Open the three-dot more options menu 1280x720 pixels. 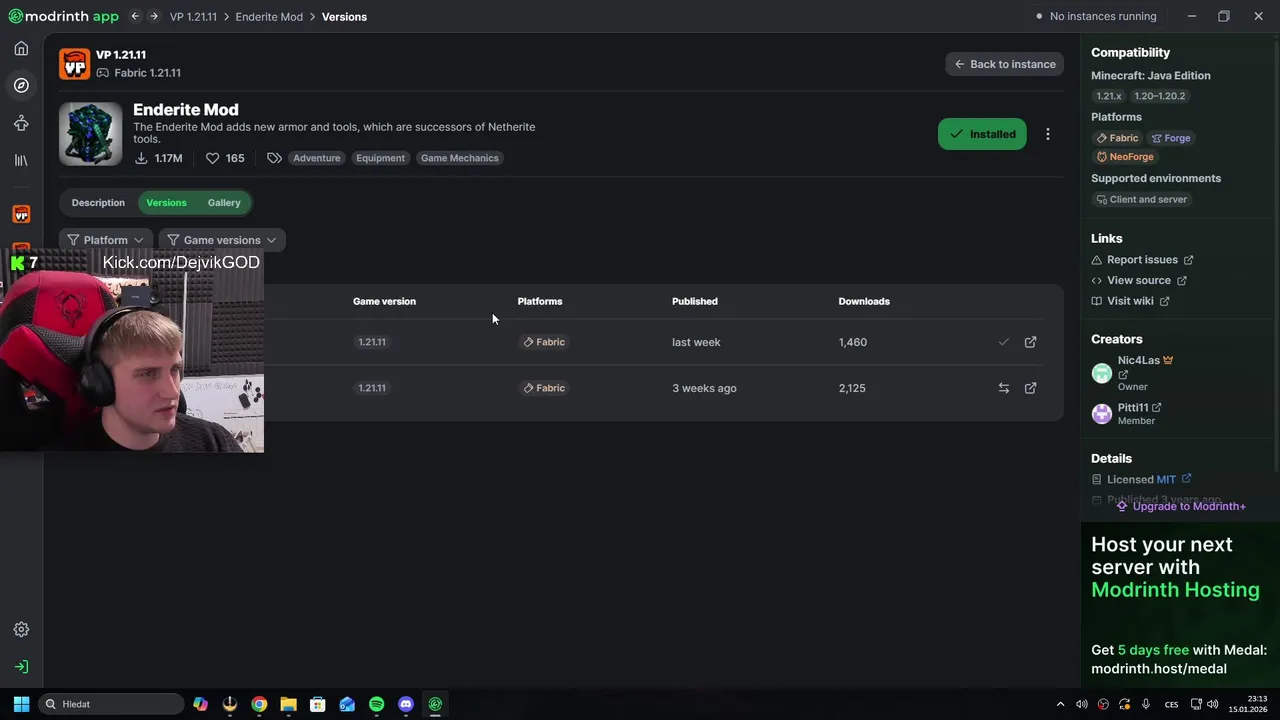[x=1047, y=134]
